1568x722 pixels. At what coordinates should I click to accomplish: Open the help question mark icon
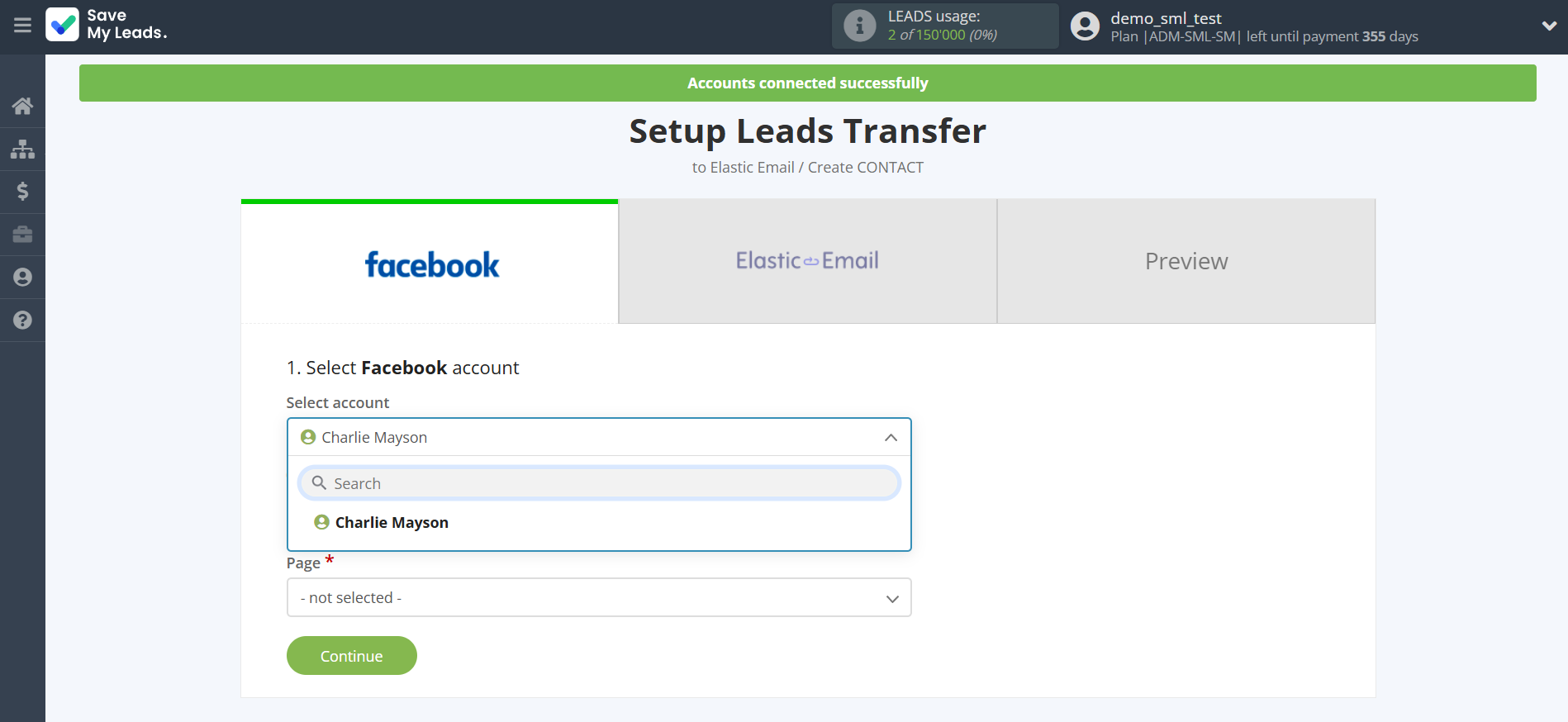point(22,321)
